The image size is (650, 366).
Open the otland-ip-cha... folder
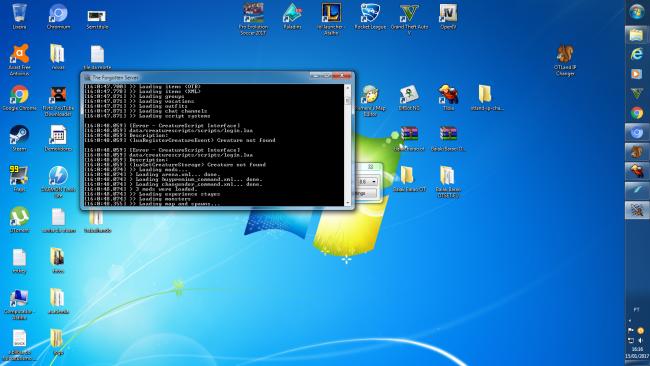[487, 98]
